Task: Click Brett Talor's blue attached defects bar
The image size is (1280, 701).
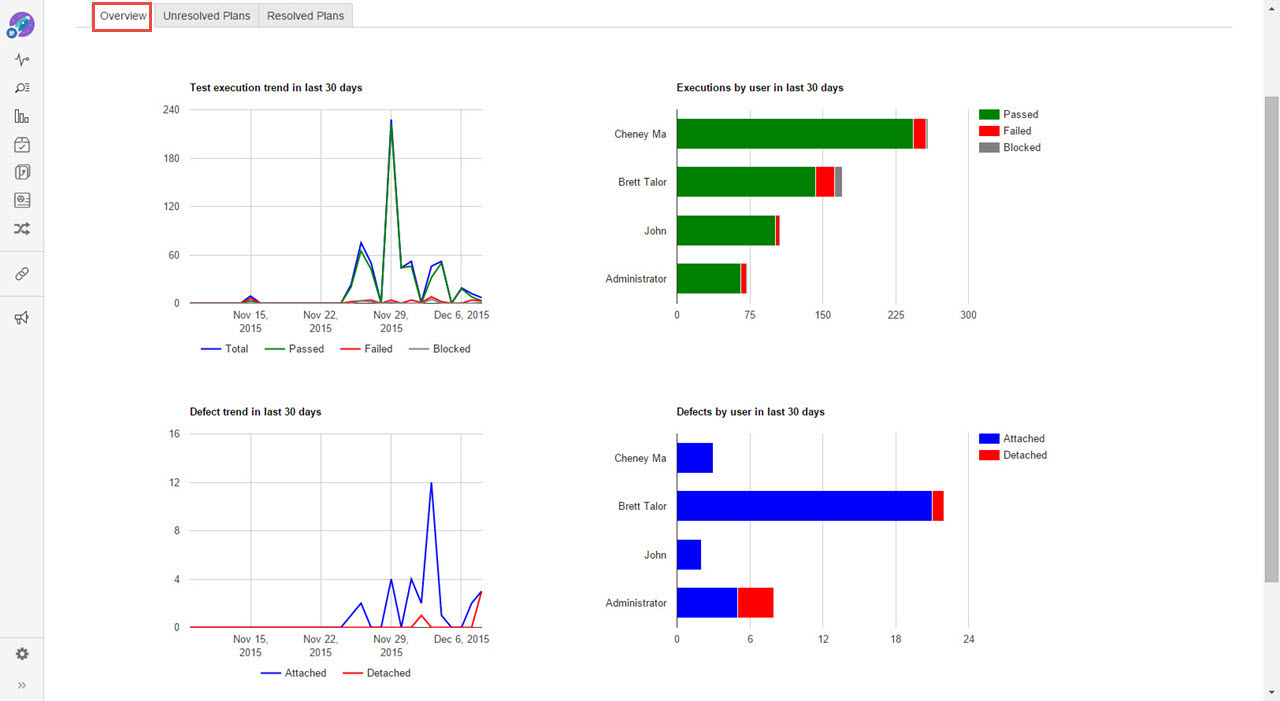Action: pos(804,506)
